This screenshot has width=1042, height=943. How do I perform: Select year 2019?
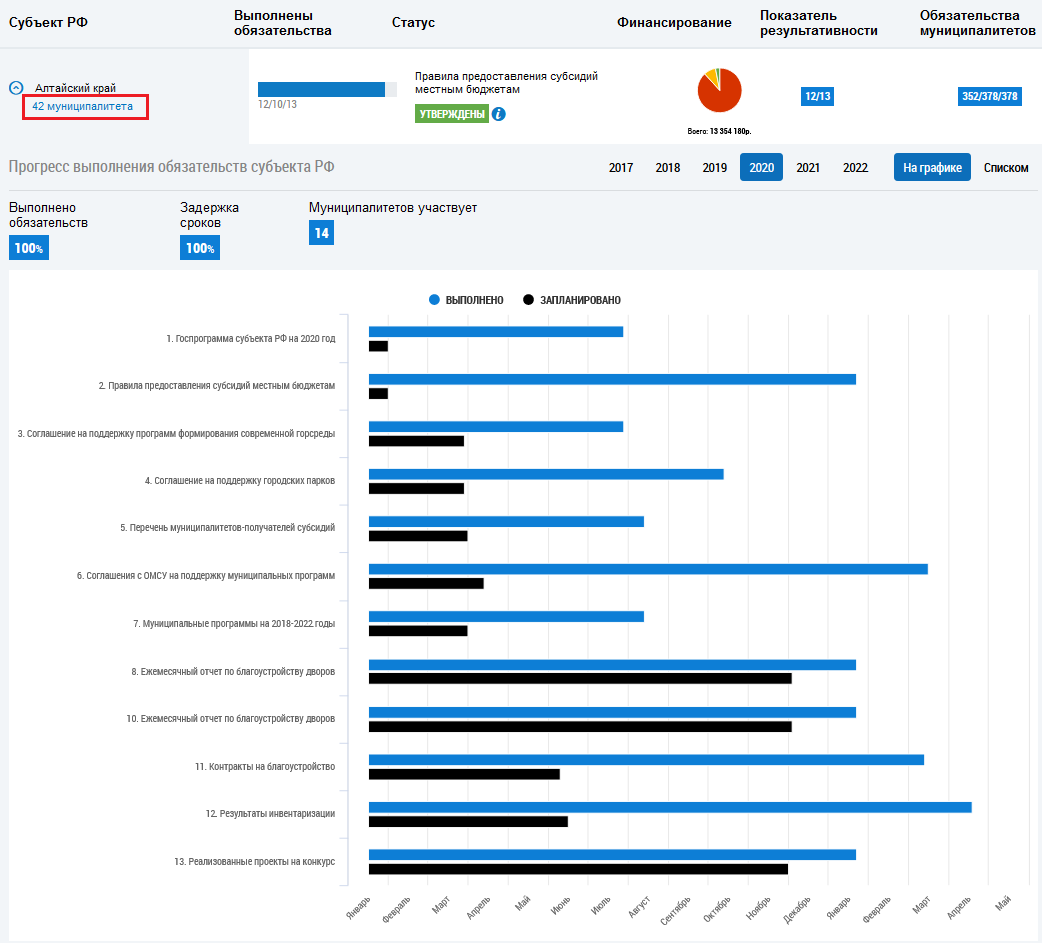point(714,168)
